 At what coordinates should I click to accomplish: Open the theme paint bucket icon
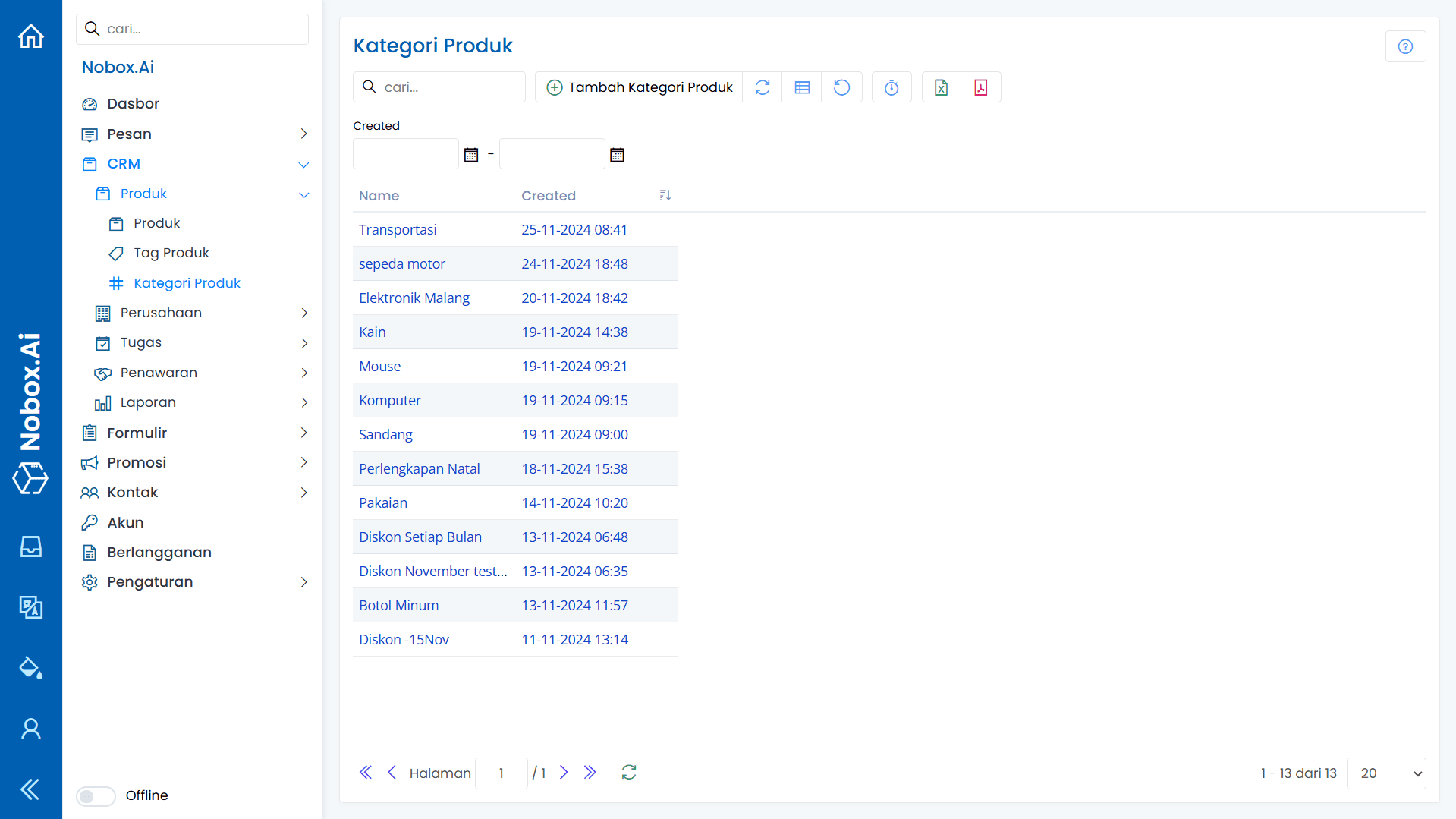pos(30,668)
